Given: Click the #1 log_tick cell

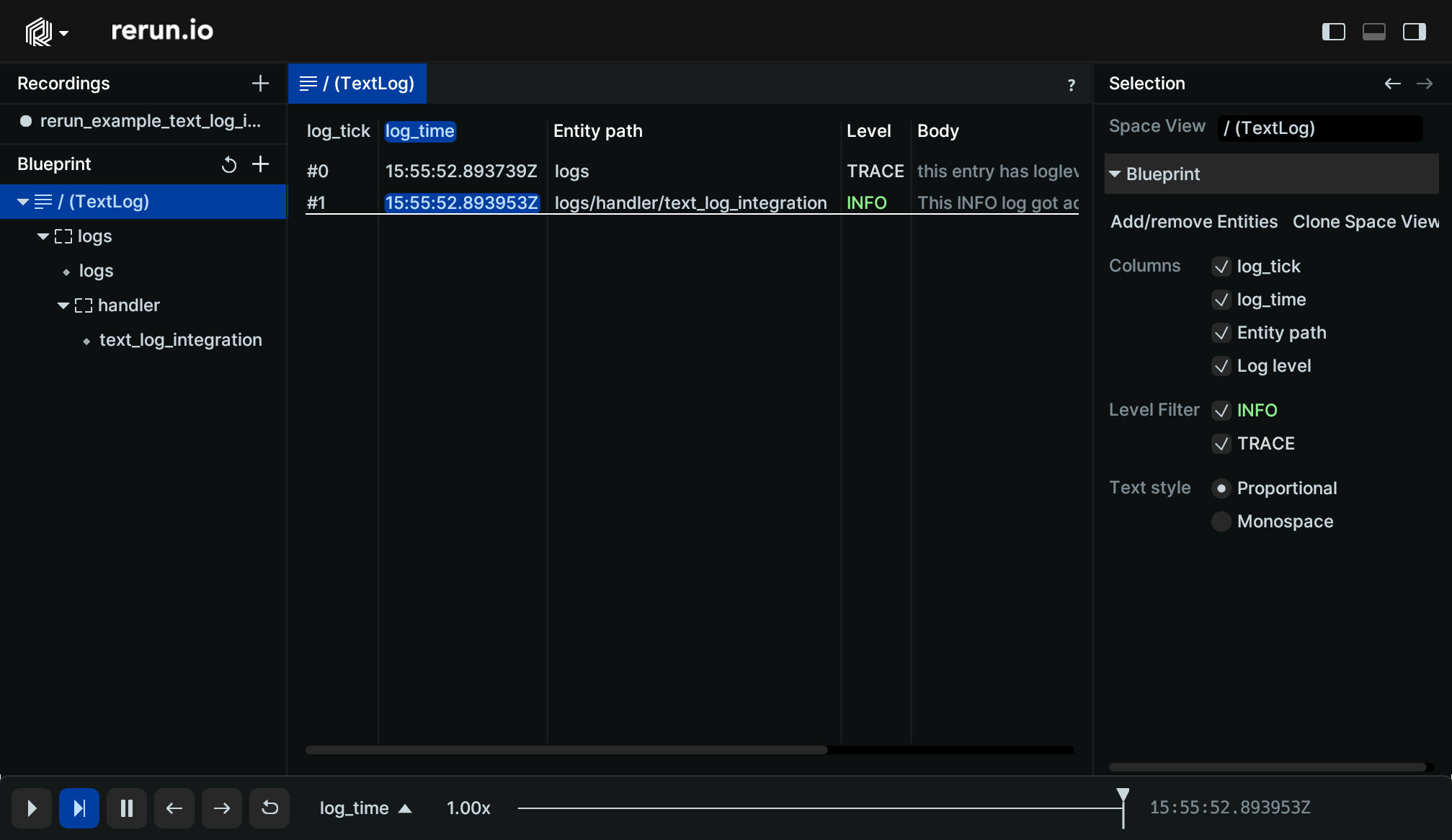Looking at the screenshot, I should tap(316, 203).
